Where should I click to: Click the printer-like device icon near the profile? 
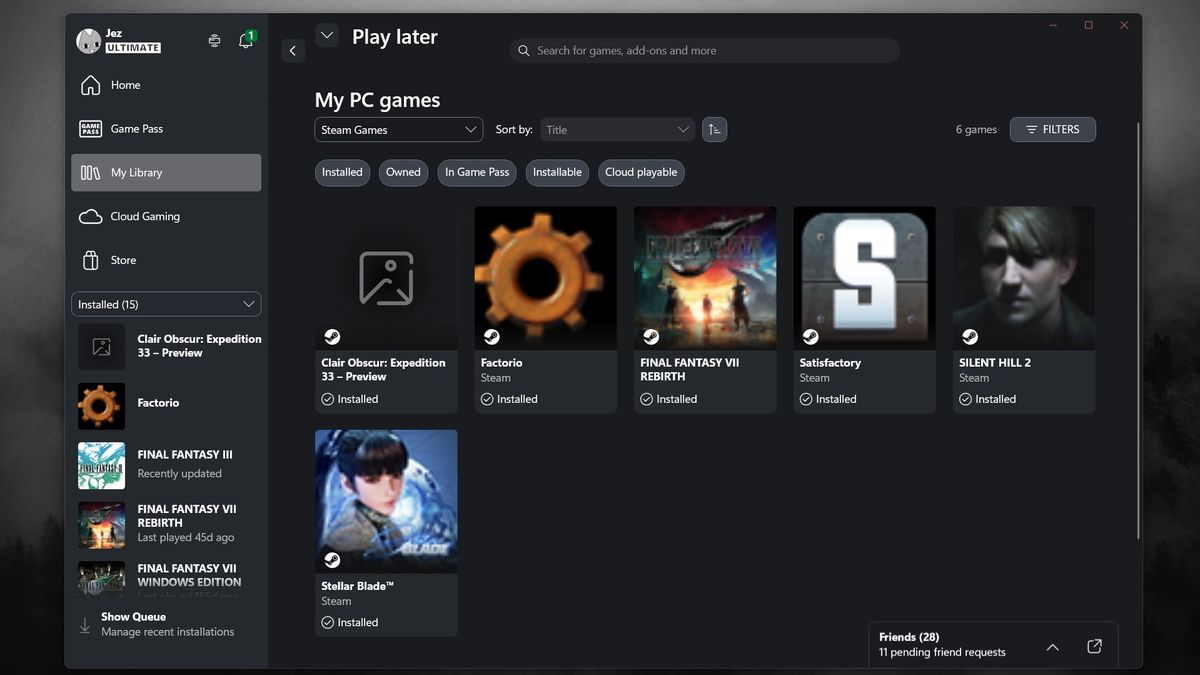pyautogui.click(x=214, y=41)
